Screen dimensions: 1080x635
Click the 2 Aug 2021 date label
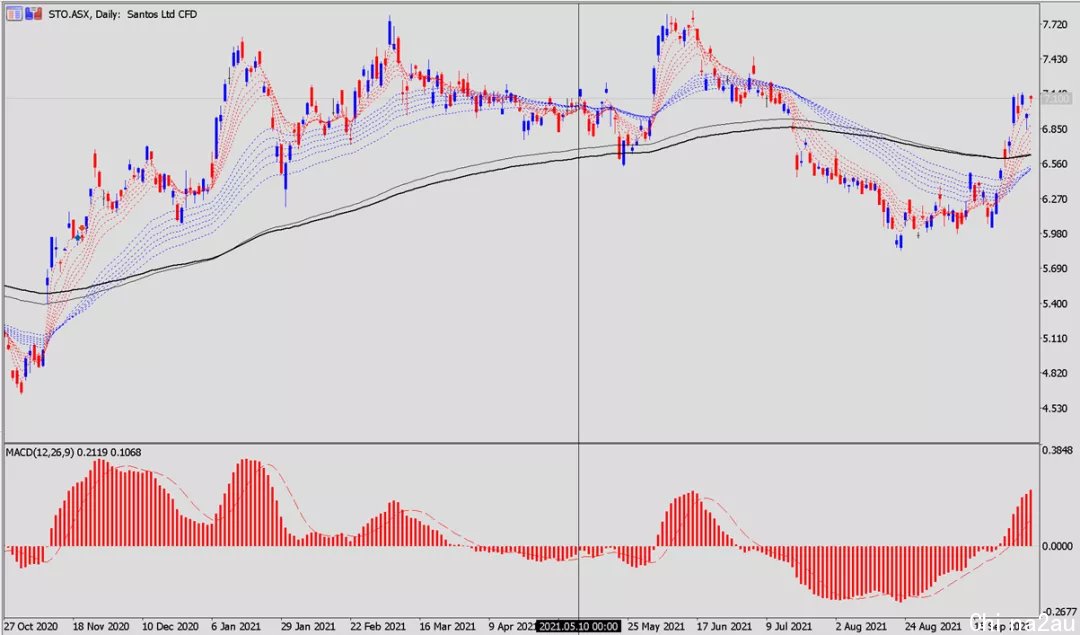pos(861,626)
